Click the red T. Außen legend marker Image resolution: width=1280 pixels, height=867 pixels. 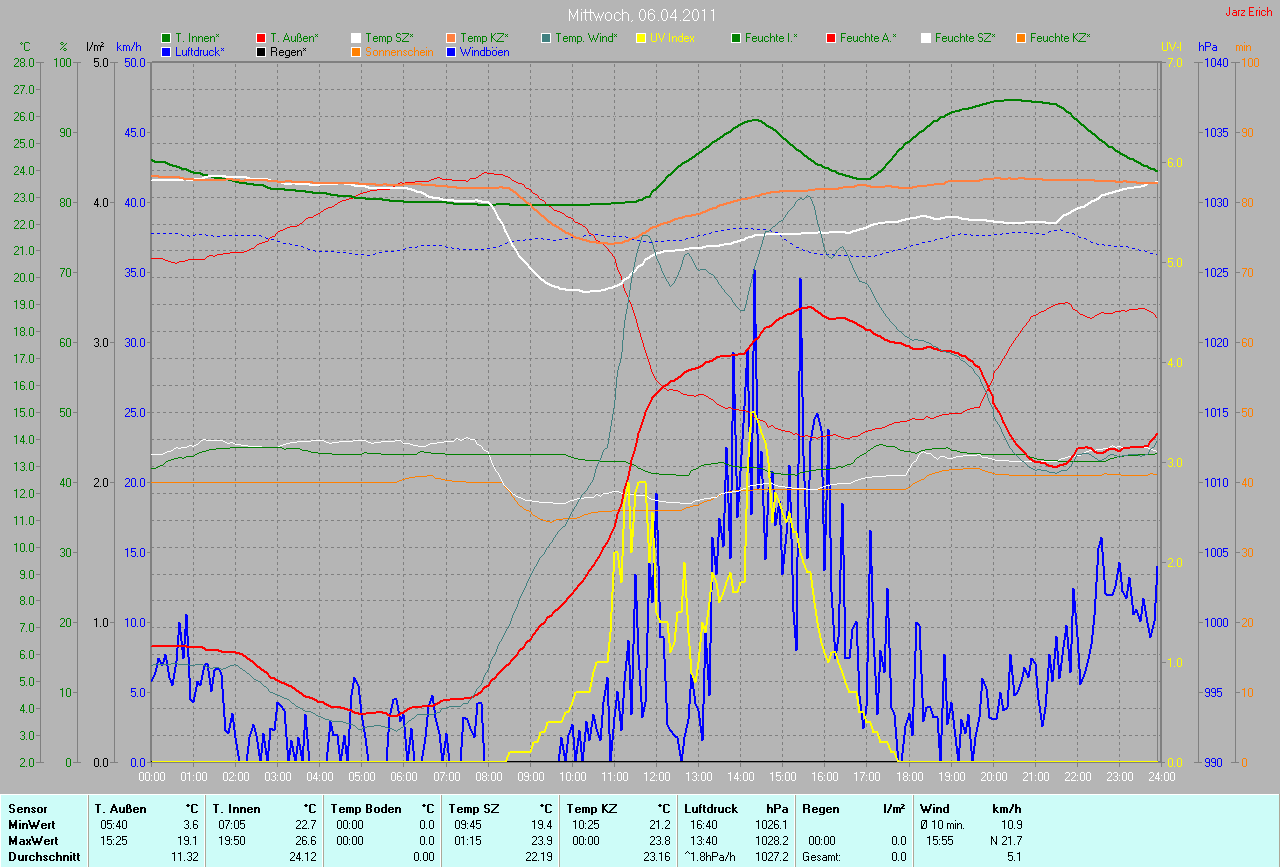pos(262,38)
